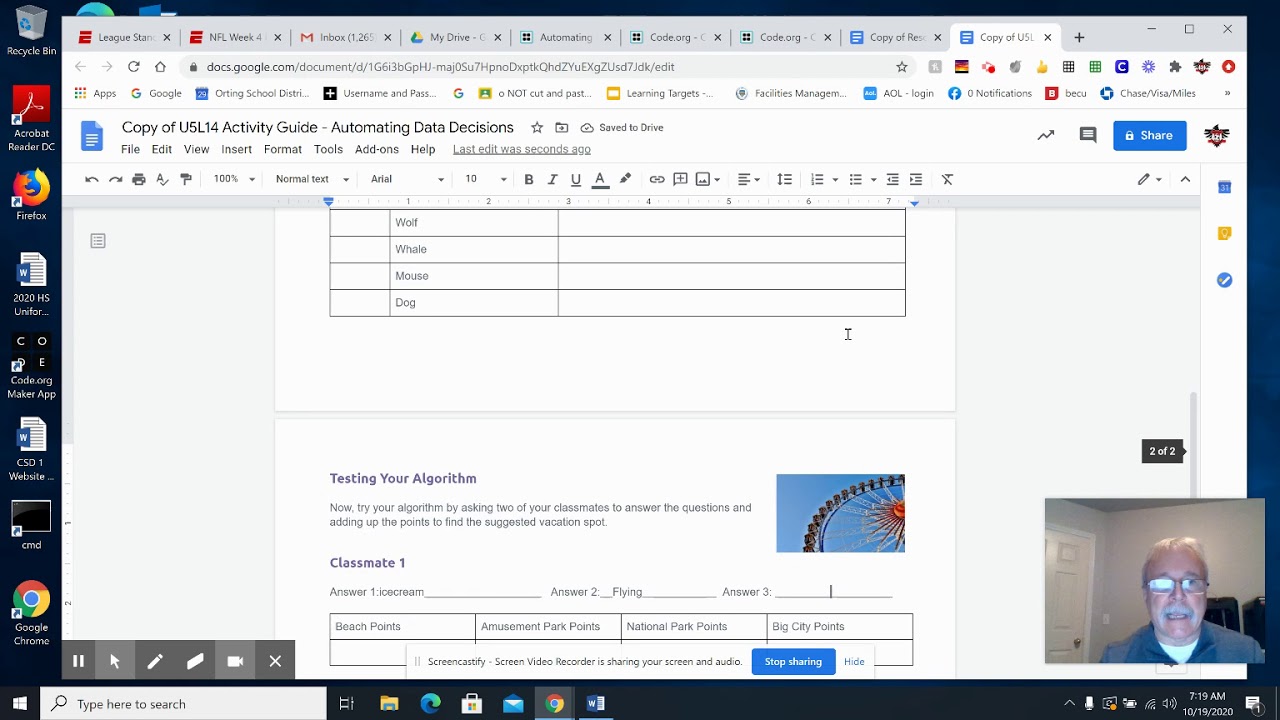Open the insert image dropdown
Screen dimensions: 1280x720
pyautogui.click(x=709, y=179)
